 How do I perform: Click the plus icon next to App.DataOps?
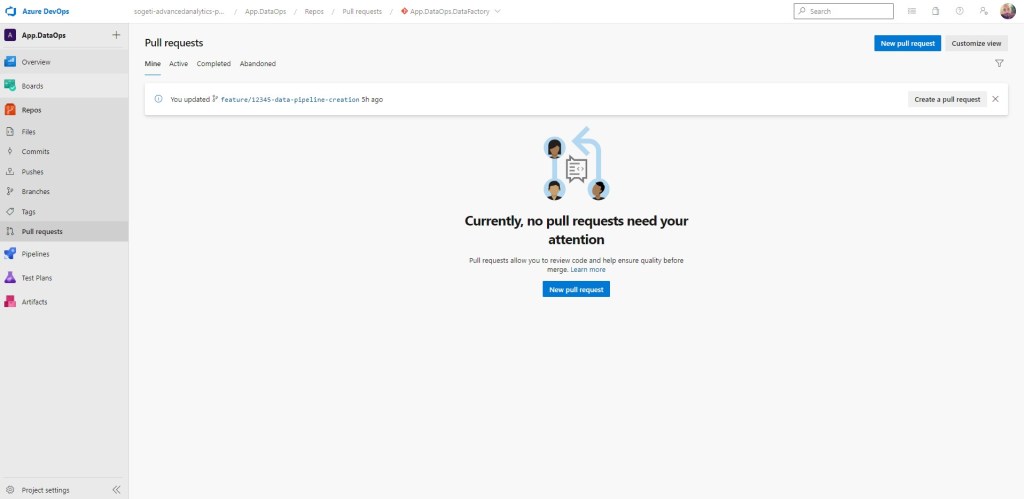click(x=116, y=34)
